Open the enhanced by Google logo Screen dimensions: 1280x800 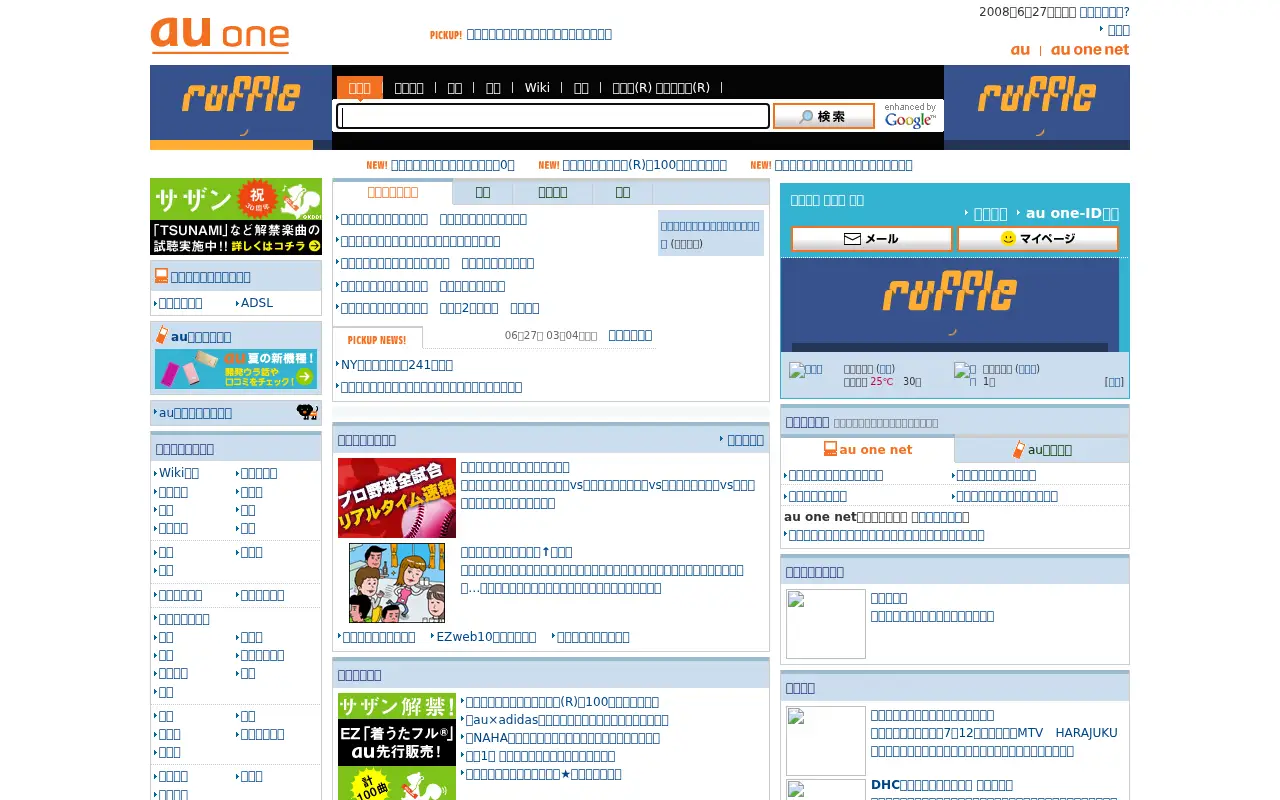[x=910, y=116]
